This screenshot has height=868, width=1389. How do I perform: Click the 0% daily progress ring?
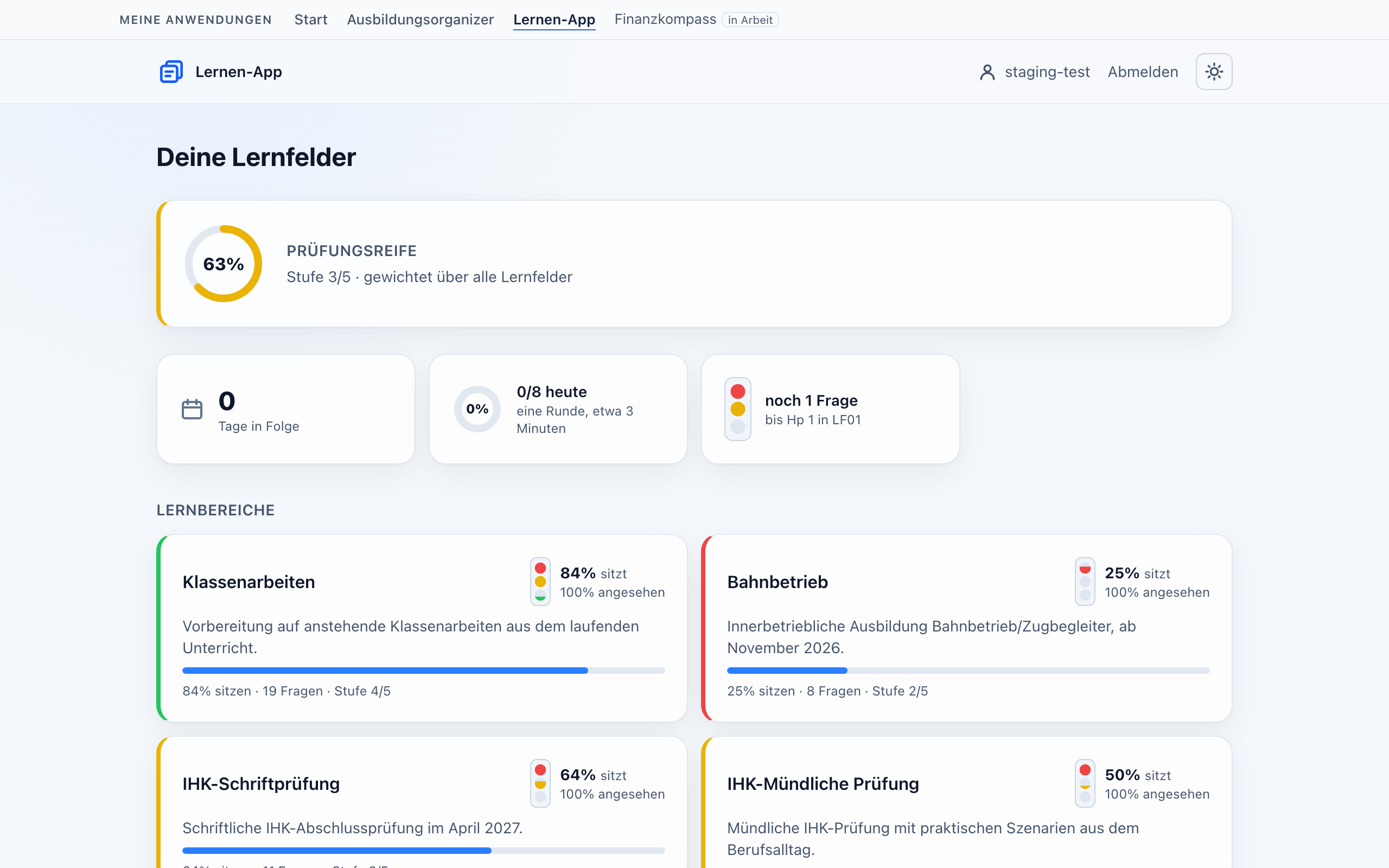[477, 409]
